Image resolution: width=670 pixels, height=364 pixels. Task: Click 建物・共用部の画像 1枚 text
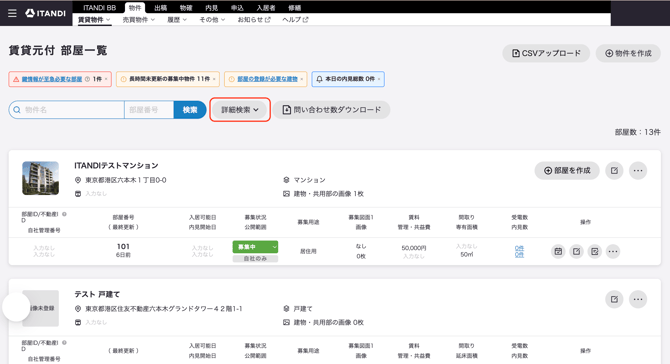pos(329,194)
